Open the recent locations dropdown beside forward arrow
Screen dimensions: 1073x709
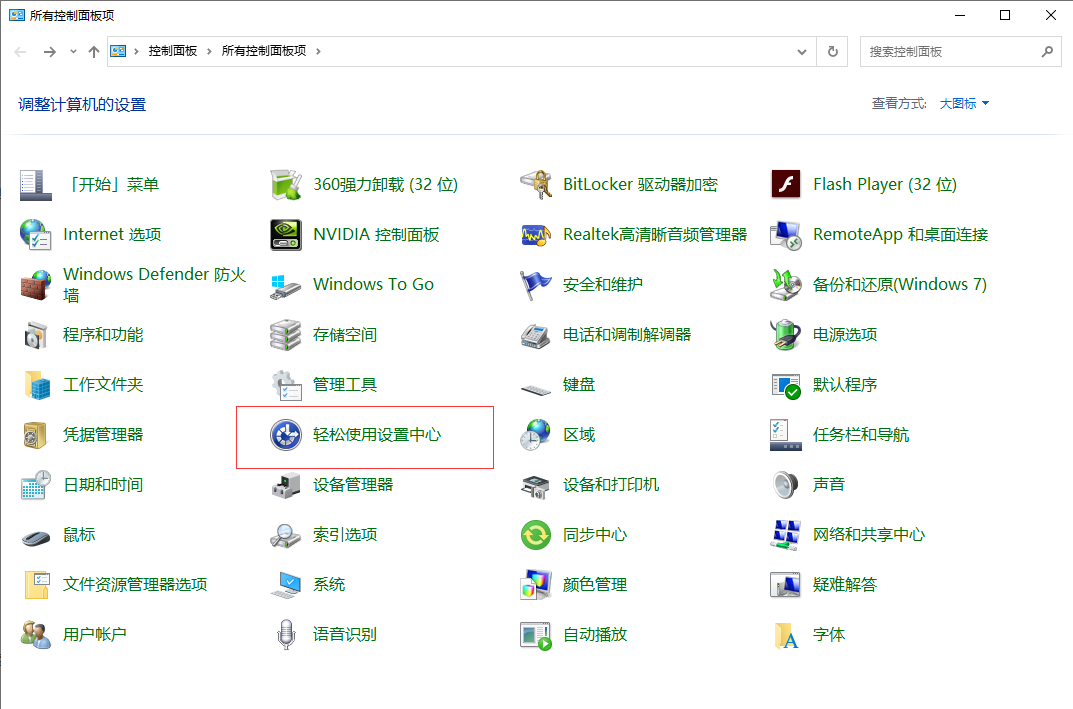pyautogui.click(x=73, y=51)
